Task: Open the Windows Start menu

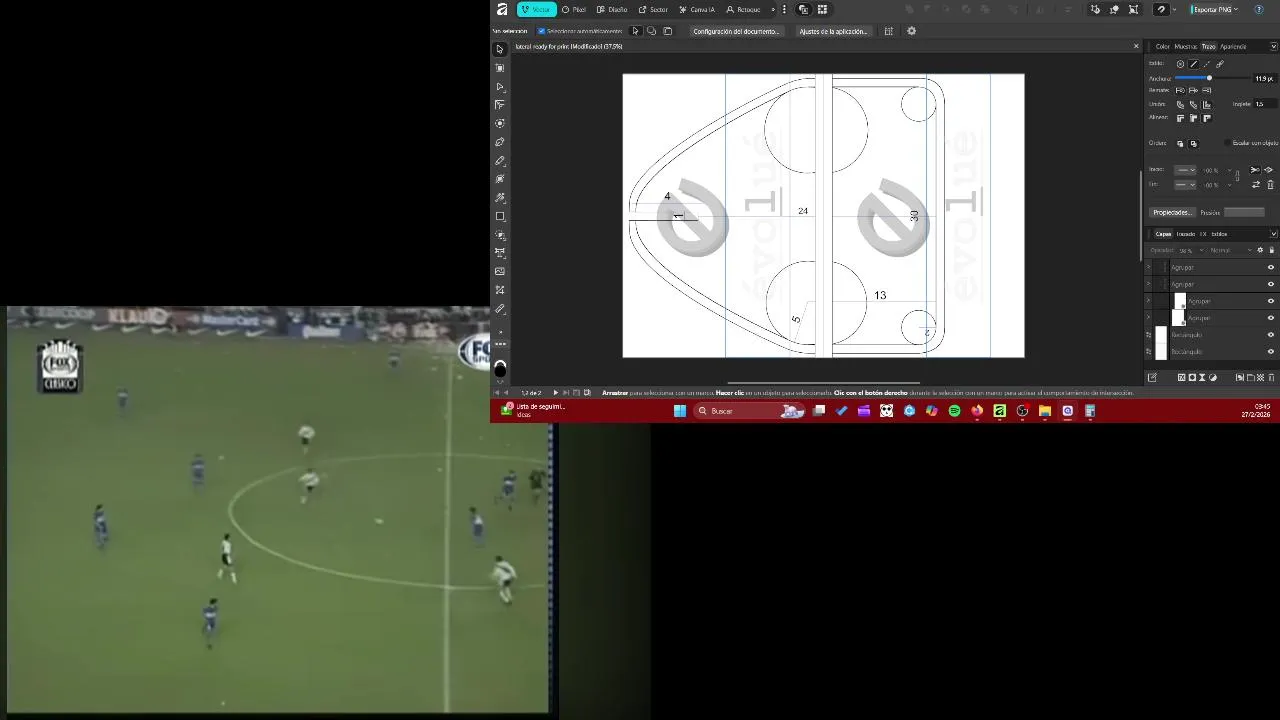Action: point(680,411)
